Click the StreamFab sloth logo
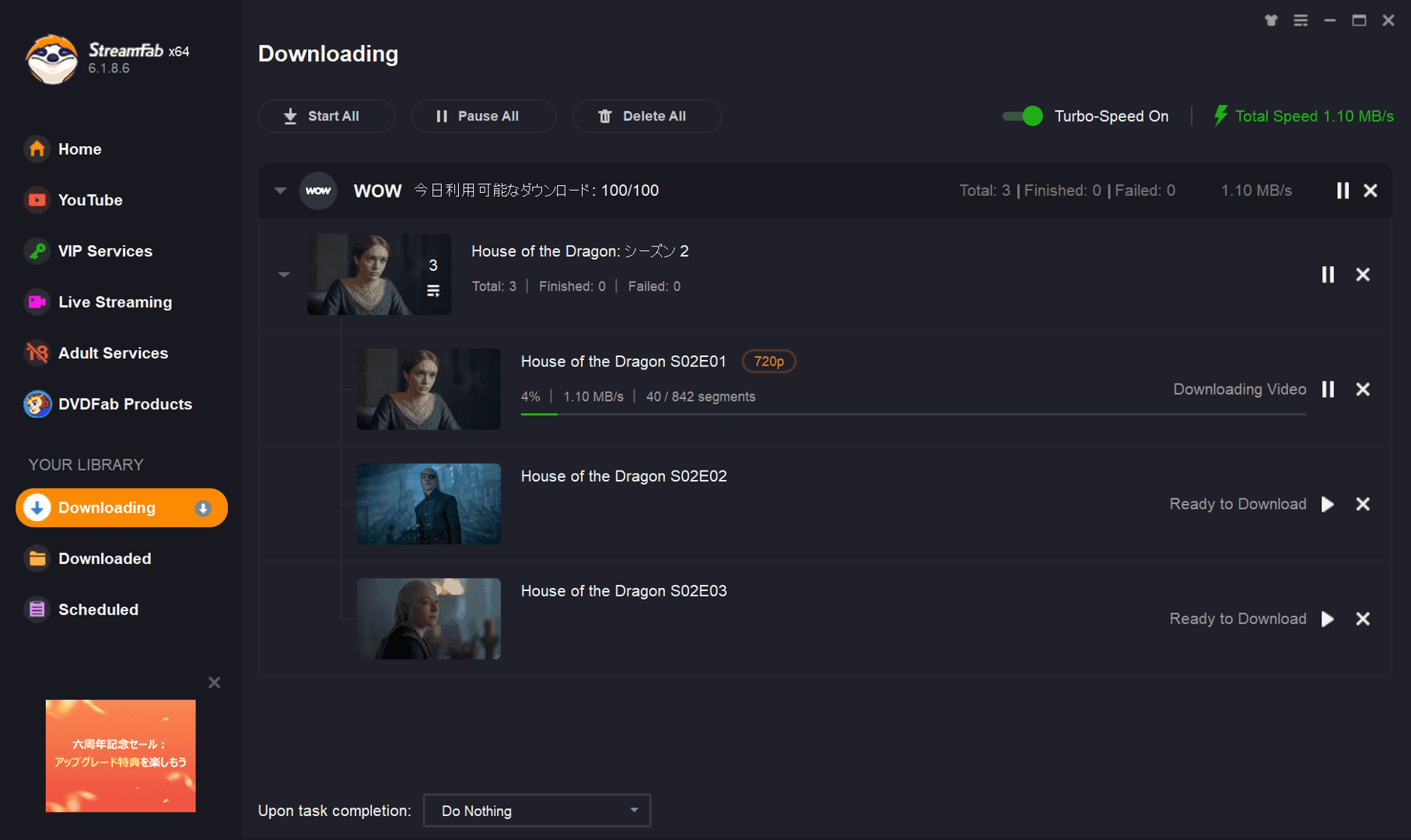The image size is (1411, 840). coord(51,59)
